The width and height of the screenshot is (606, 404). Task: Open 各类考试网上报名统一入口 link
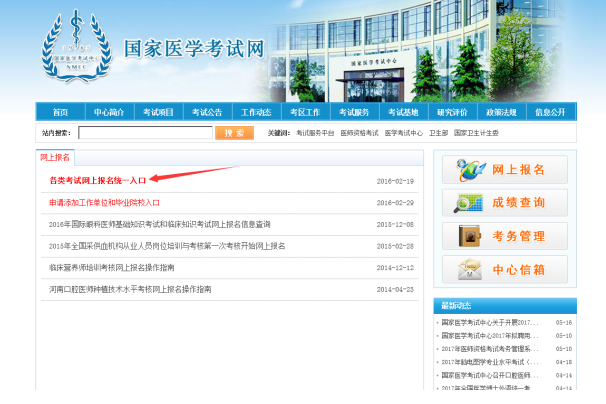(98, 181)
